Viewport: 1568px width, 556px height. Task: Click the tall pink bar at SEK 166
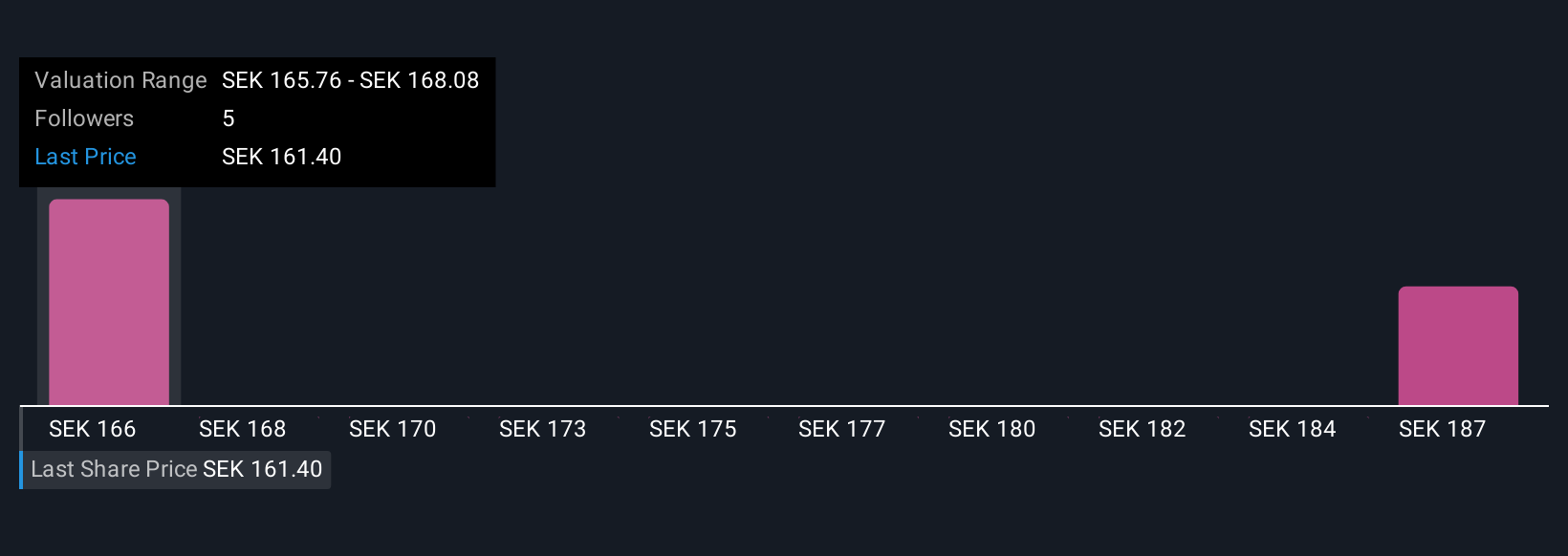[x=109, y=302]
